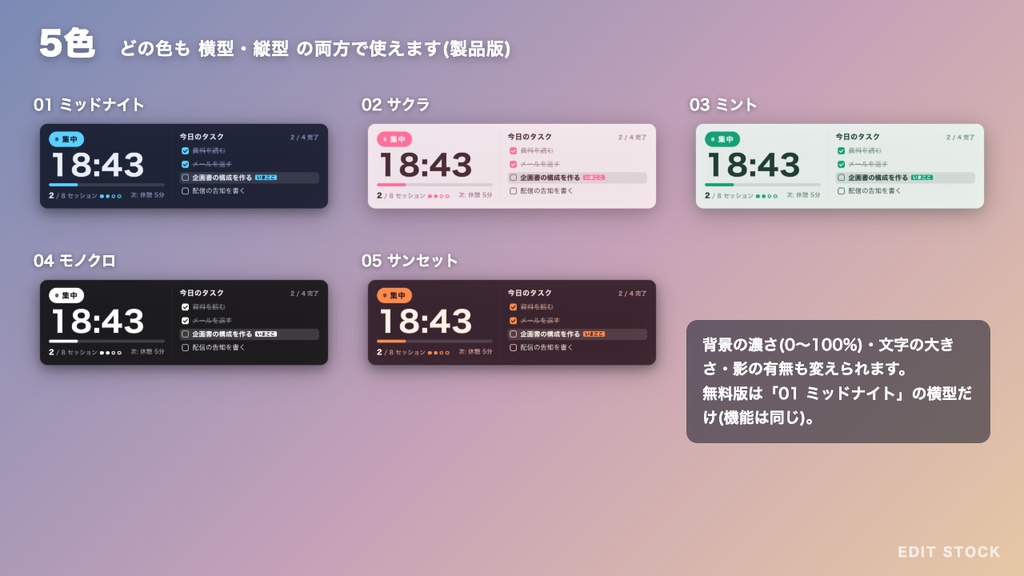Click the blue timer progress bar in ミッドナイト

106,185
